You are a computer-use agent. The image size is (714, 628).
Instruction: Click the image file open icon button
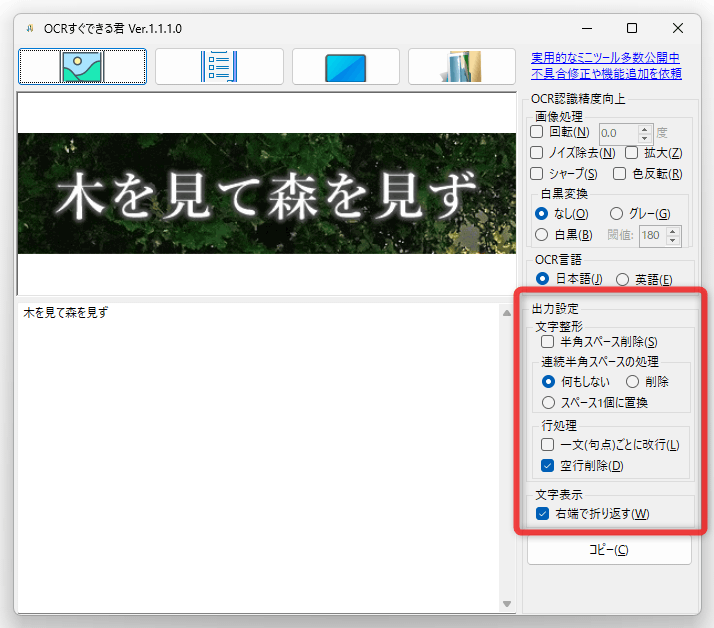(x=82, y=67)
